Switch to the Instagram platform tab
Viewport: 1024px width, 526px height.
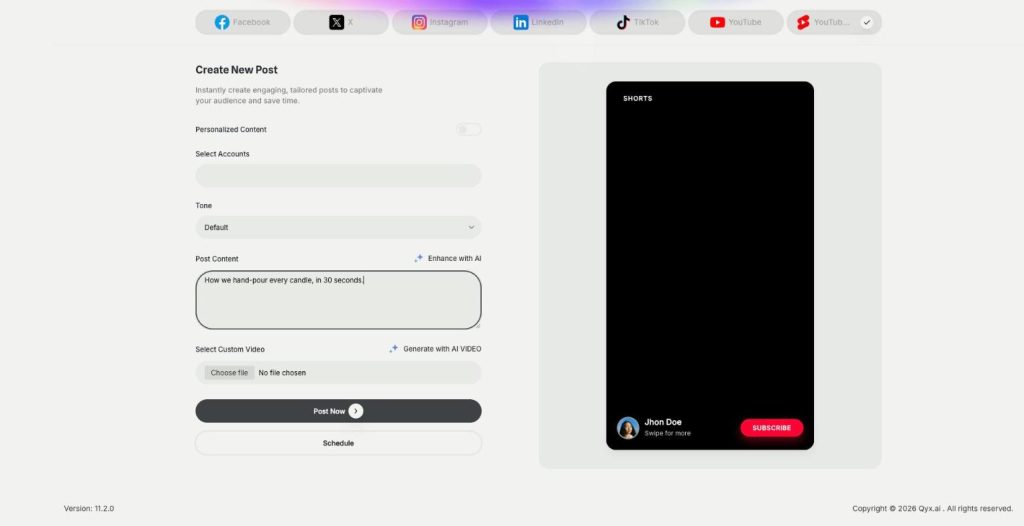(440, 22)
